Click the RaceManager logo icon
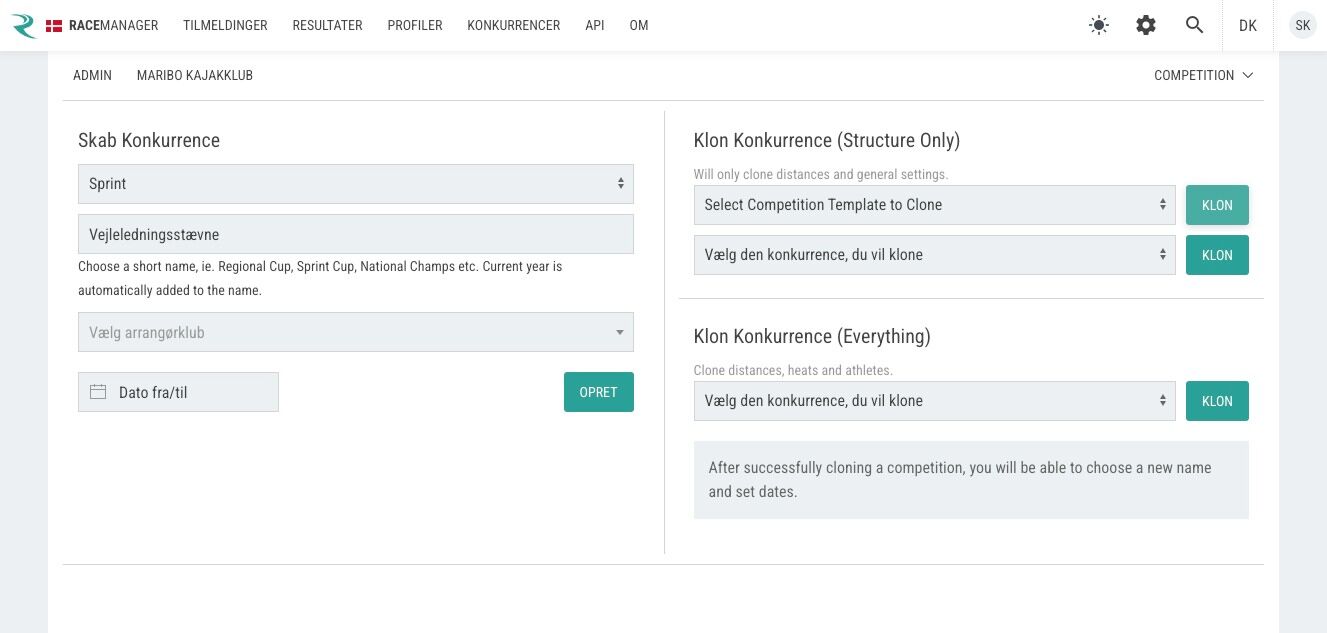This screenshot has width=1327, height=633. [x=24, y=26]
